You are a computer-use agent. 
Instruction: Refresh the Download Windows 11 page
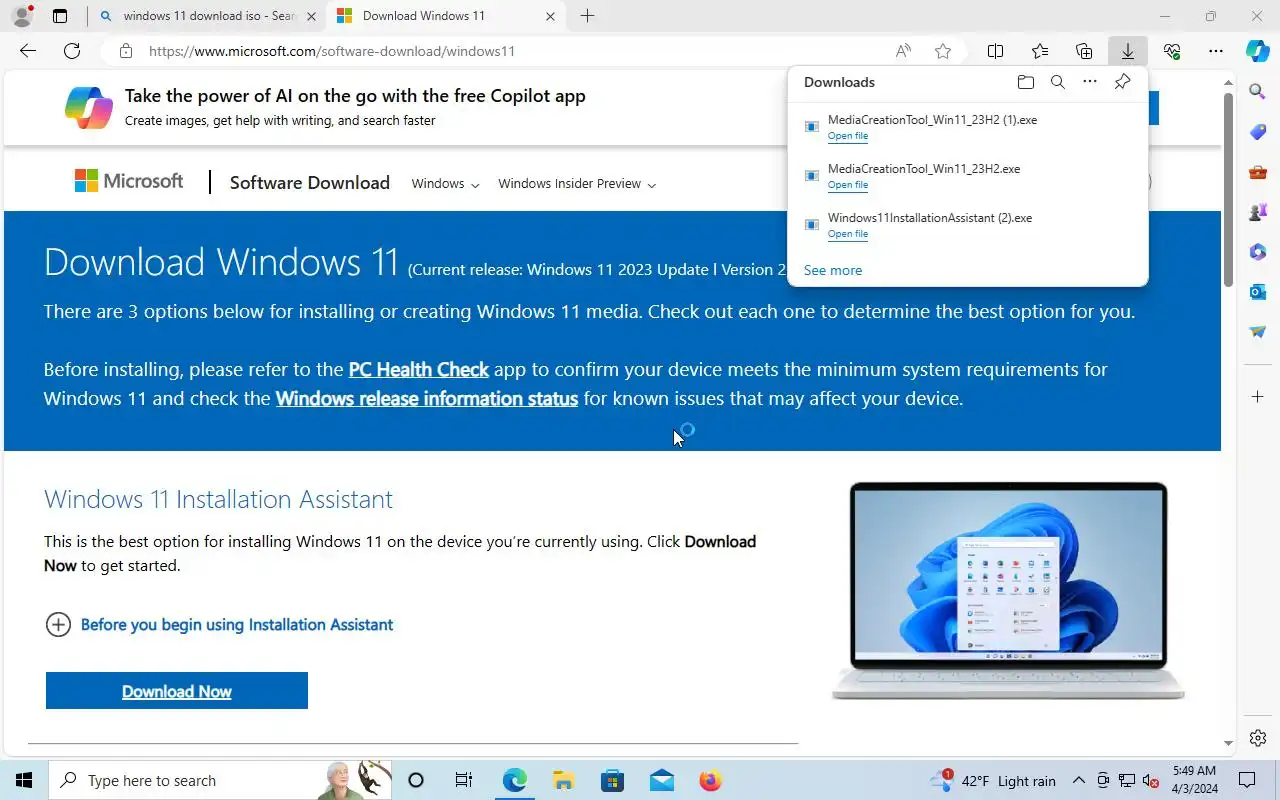[x=72, y=51]
